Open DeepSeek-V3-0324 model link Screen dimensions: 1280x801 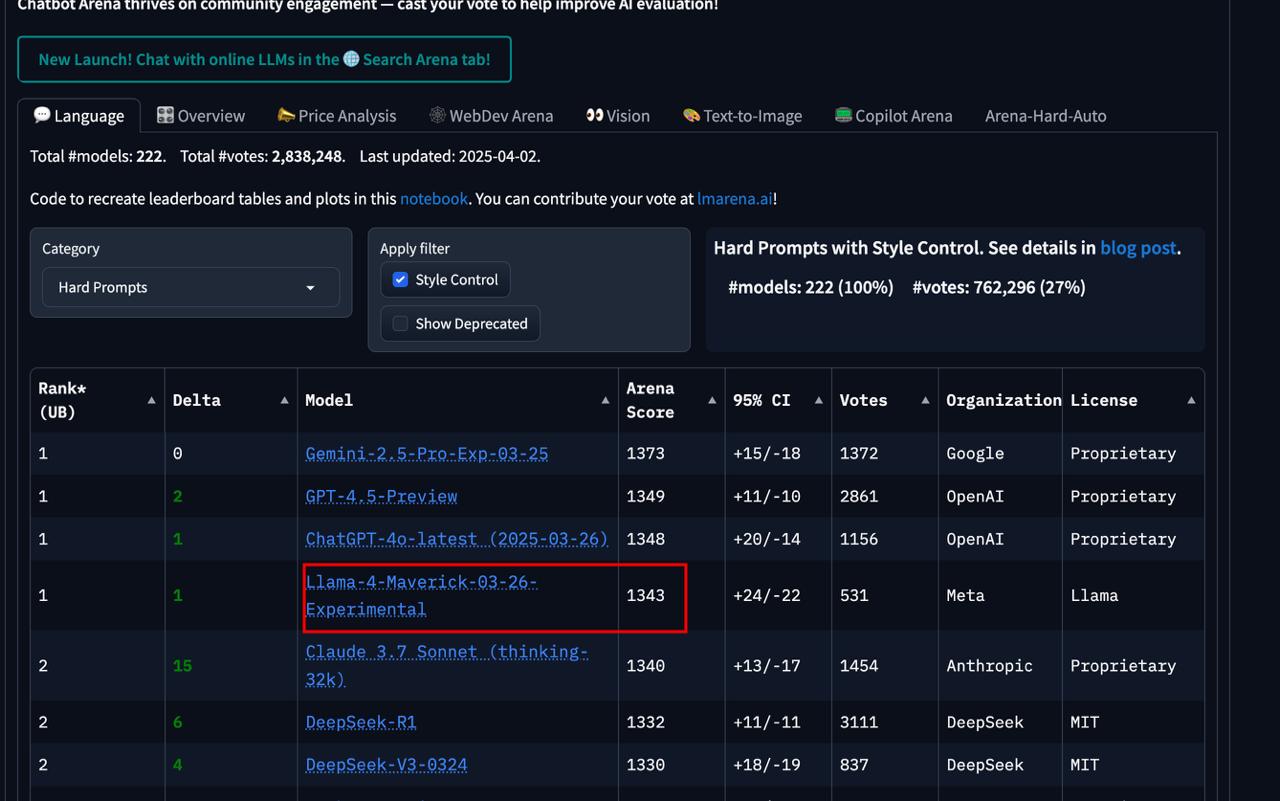386,765
